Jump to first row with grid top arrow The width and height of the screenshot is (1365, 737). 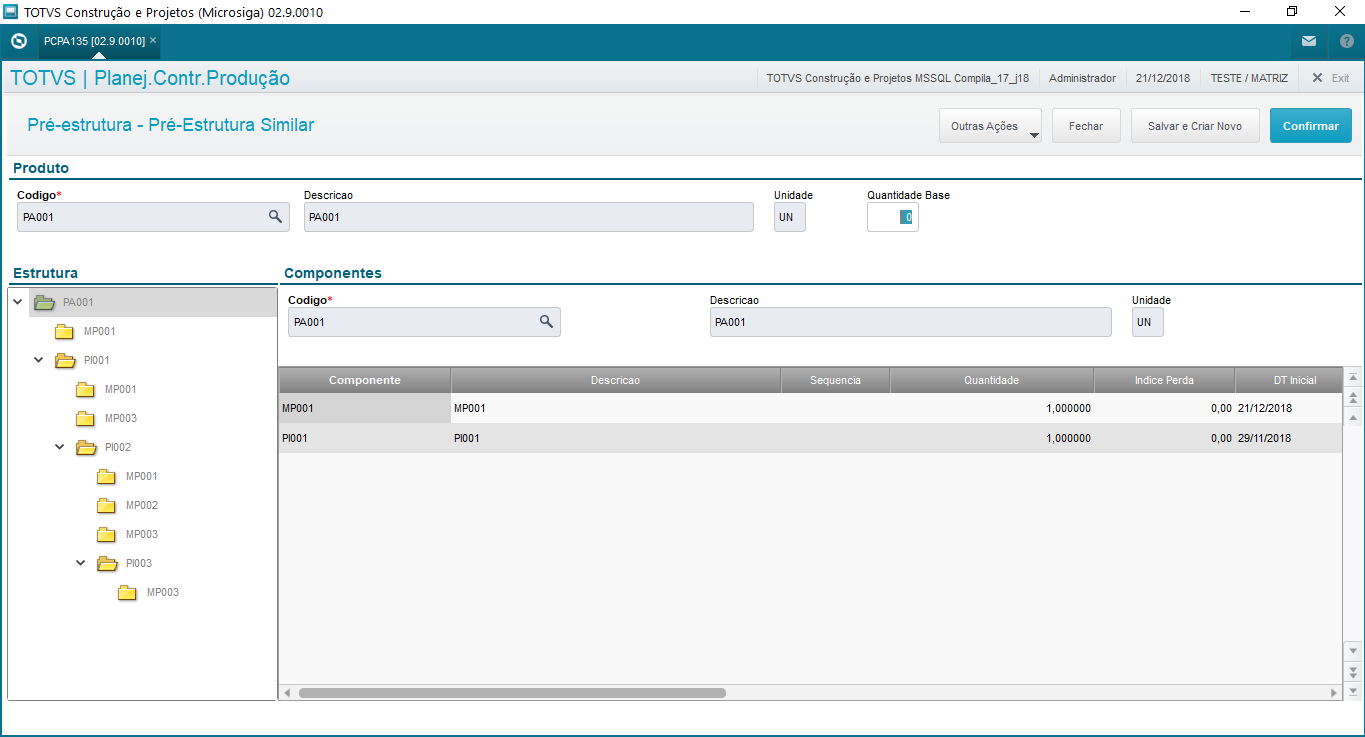[x=1354, y=378]
